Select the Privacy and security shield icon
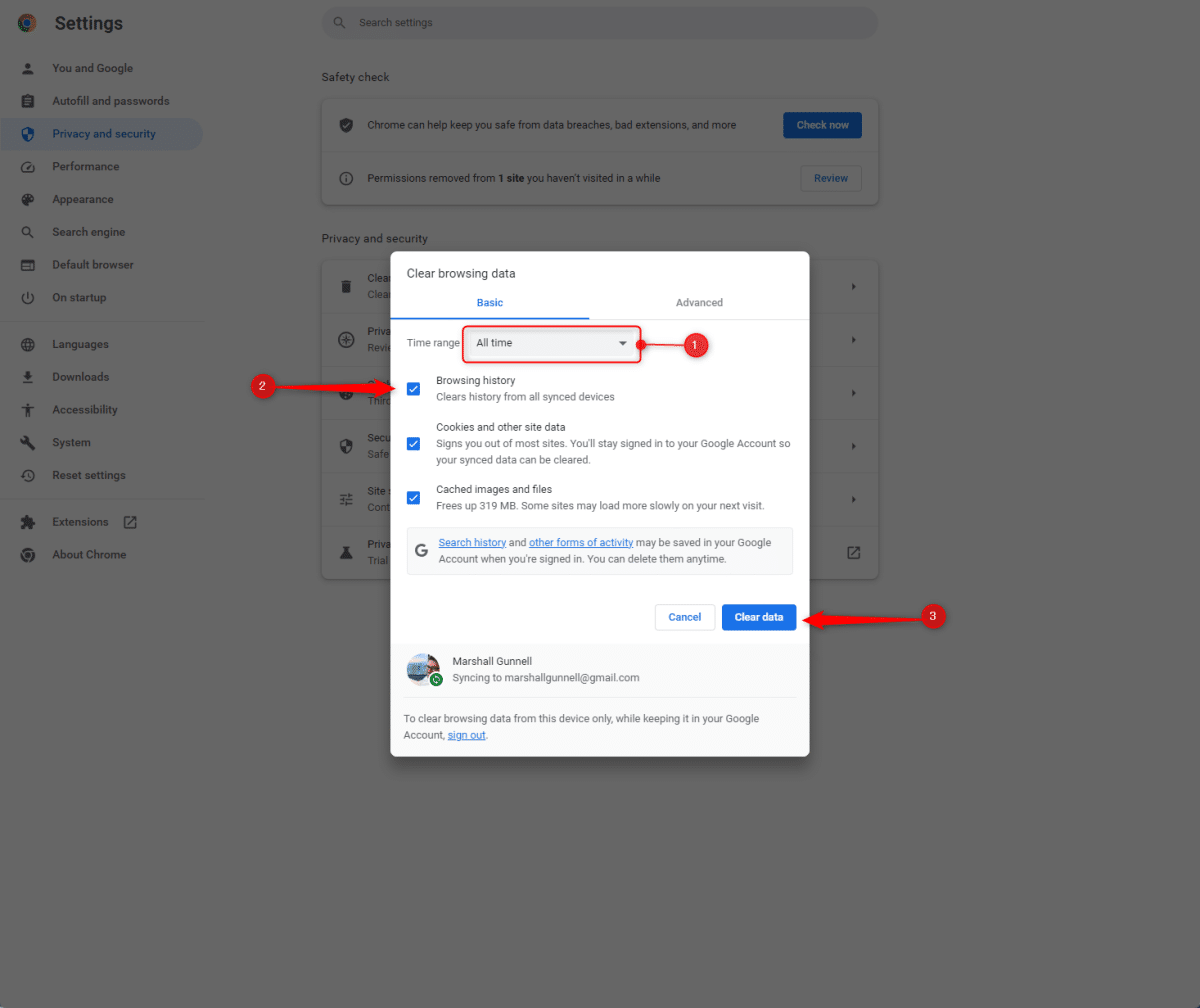 click(29, 133)
